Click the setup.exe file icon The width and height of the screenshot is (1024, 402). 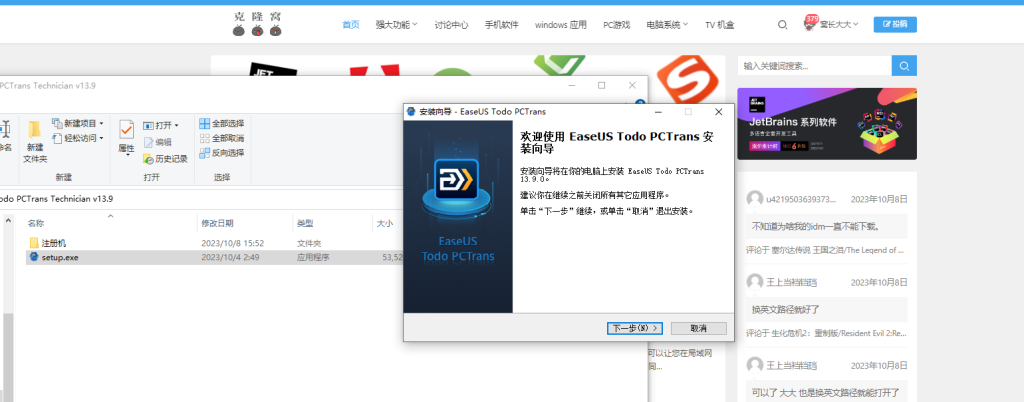coord(35,257)
